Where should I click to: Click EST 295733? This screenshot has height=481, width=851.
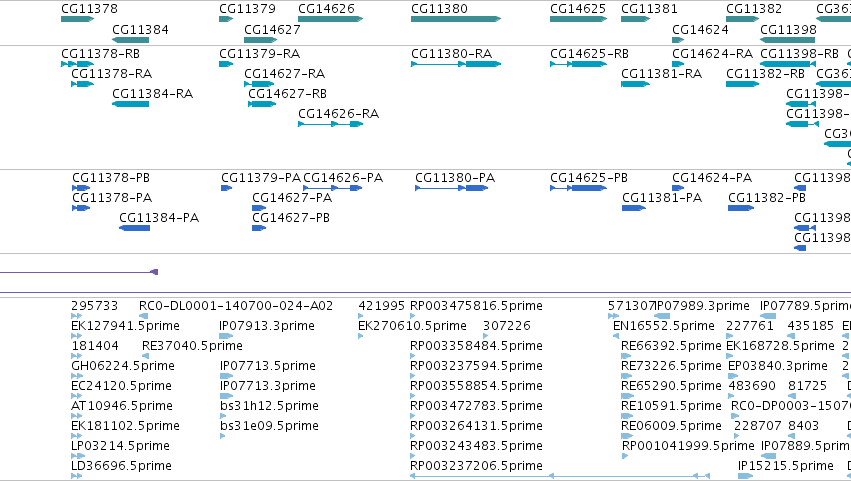[x=94, y=306]
